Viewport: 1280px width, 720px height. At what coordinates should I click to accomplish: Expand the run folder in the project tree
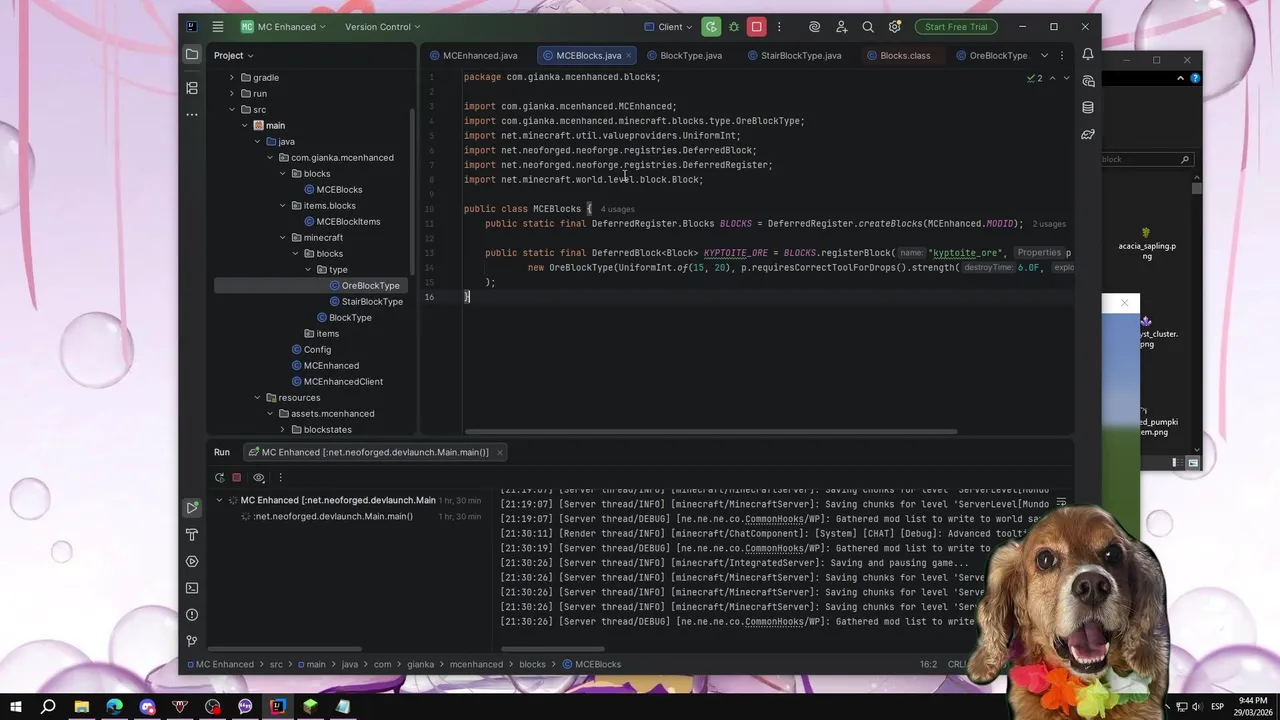tap(232, 93)
